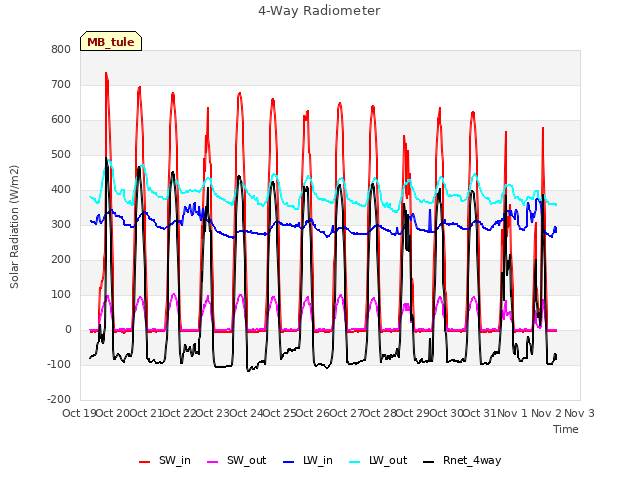640x480 pixels.
Task: Click the 100 y-axis tick label
Action: point(61,295)
